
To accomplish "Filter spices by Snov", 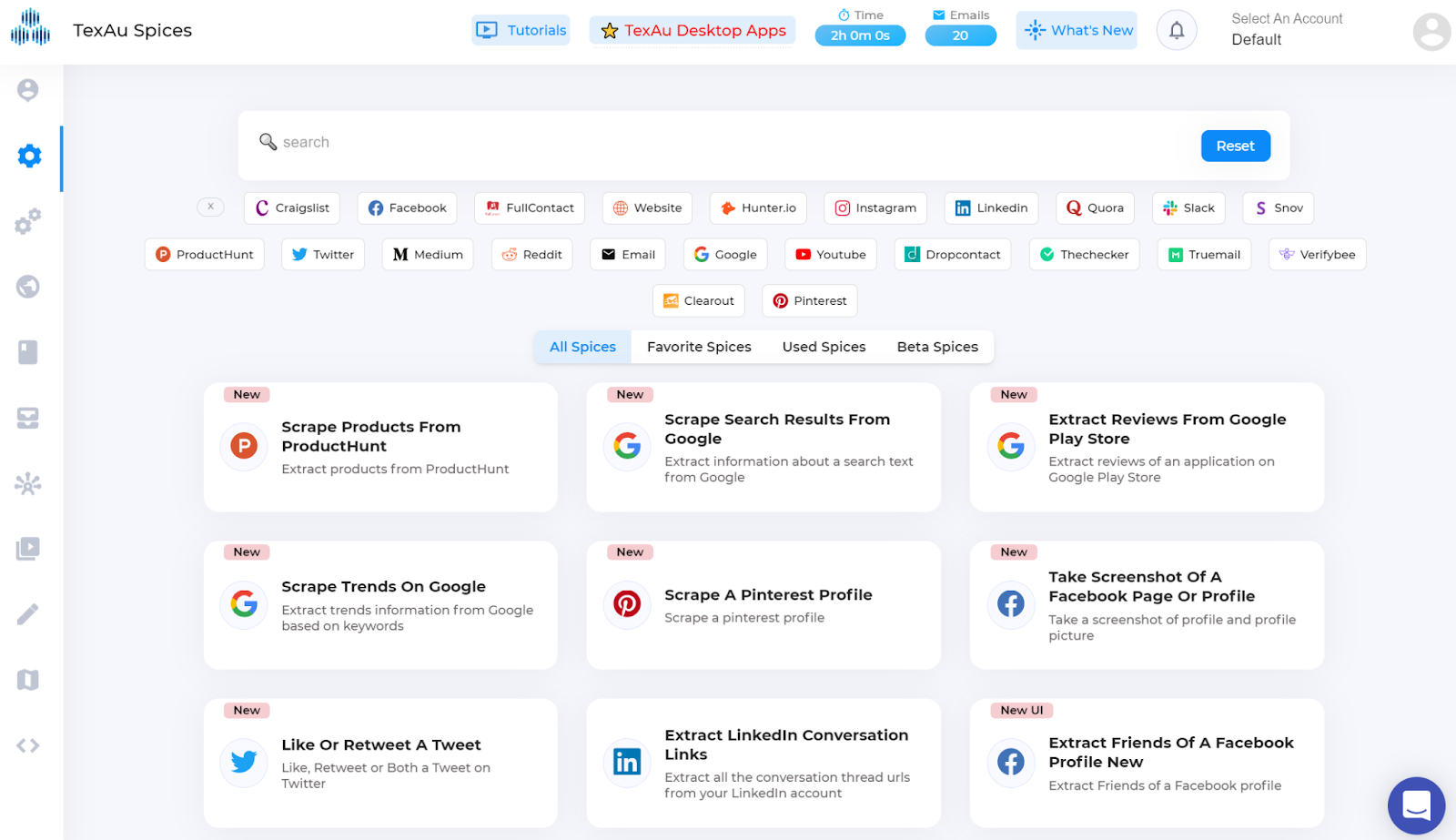I will point(1279,207).
